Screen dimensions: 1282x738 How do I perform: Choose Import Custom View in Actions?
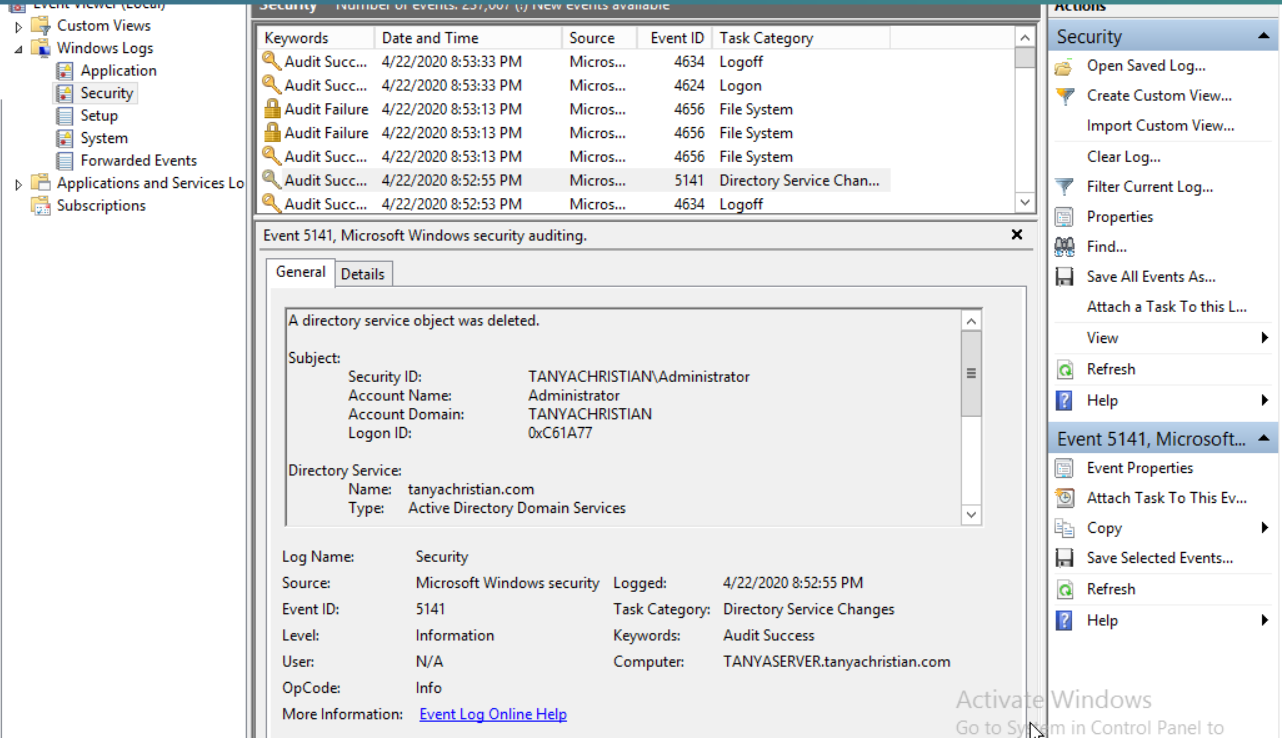pyautogui.click(x=1160, y=126)
